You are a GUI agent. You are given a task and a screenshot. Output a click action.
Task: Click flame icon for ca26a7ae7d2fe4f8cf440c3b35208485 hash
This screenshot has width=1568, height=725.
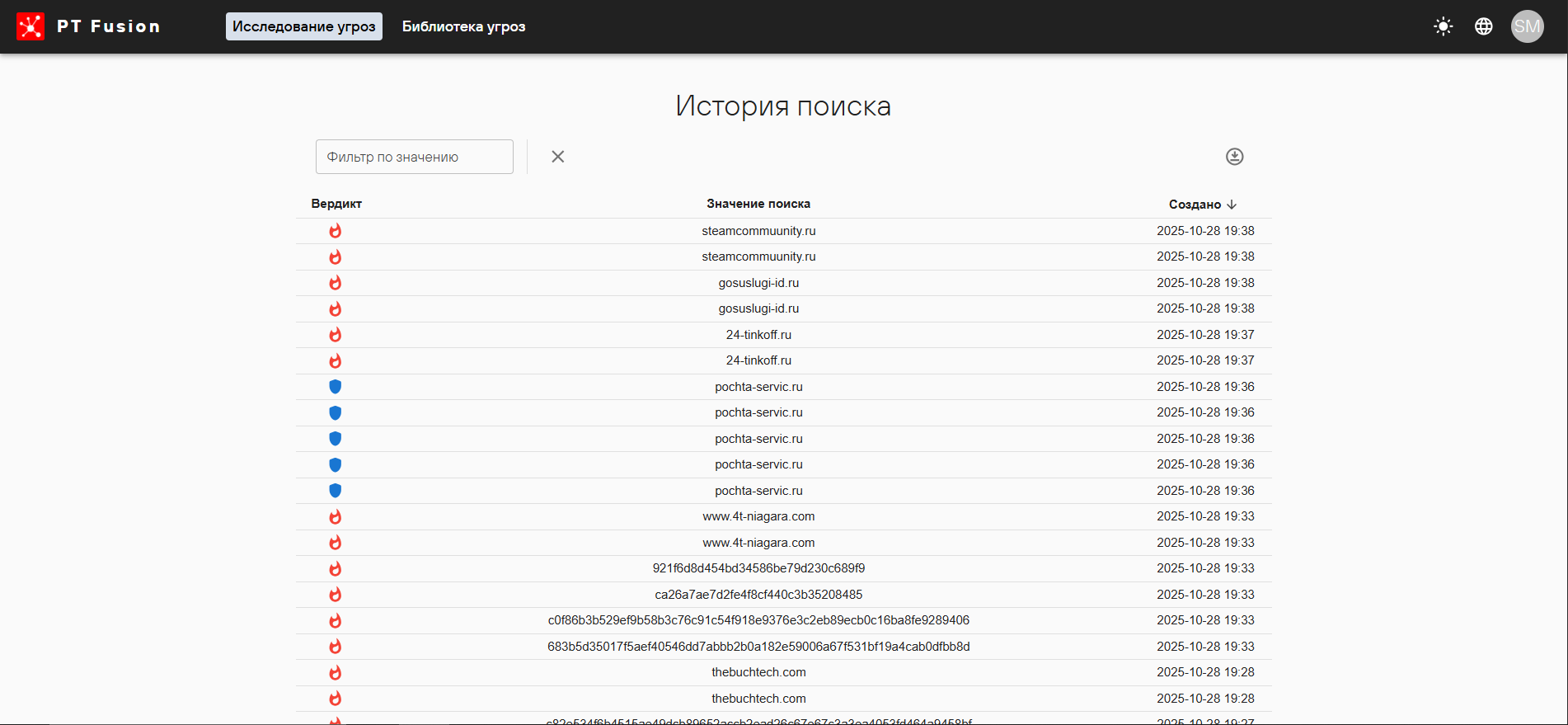(335, 595)
